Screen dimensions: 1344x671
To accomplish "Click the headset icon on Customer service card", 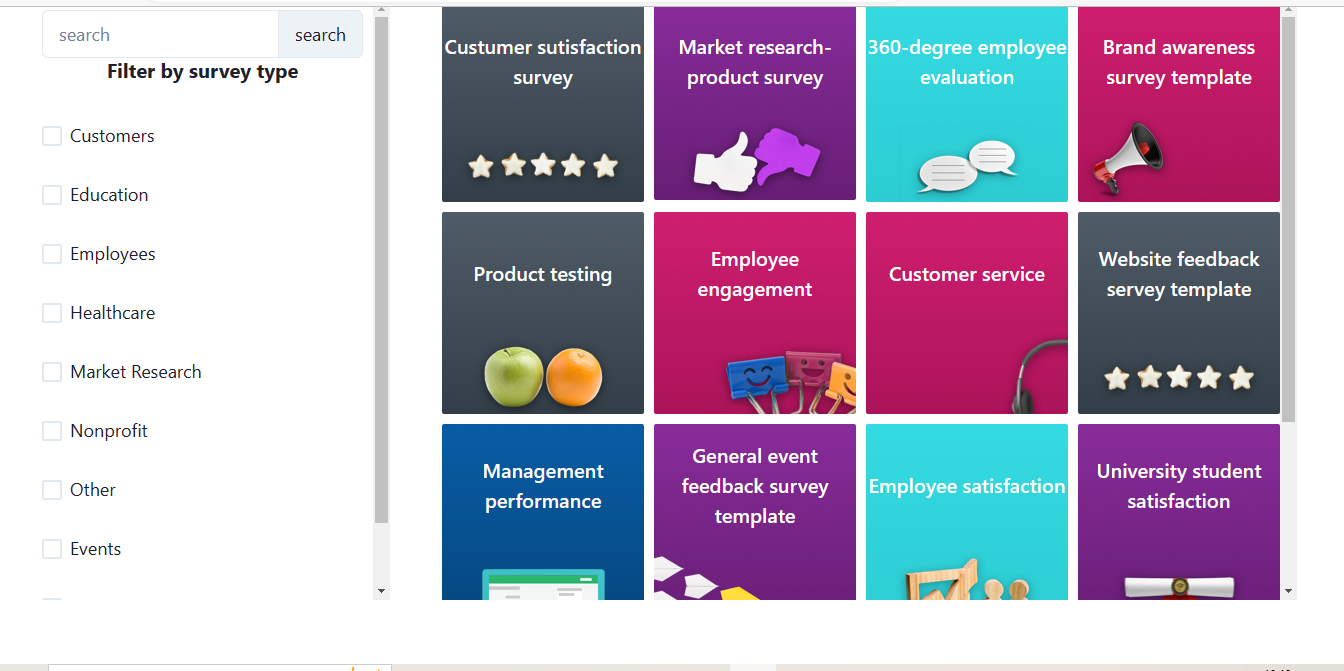I will 1039,376.
